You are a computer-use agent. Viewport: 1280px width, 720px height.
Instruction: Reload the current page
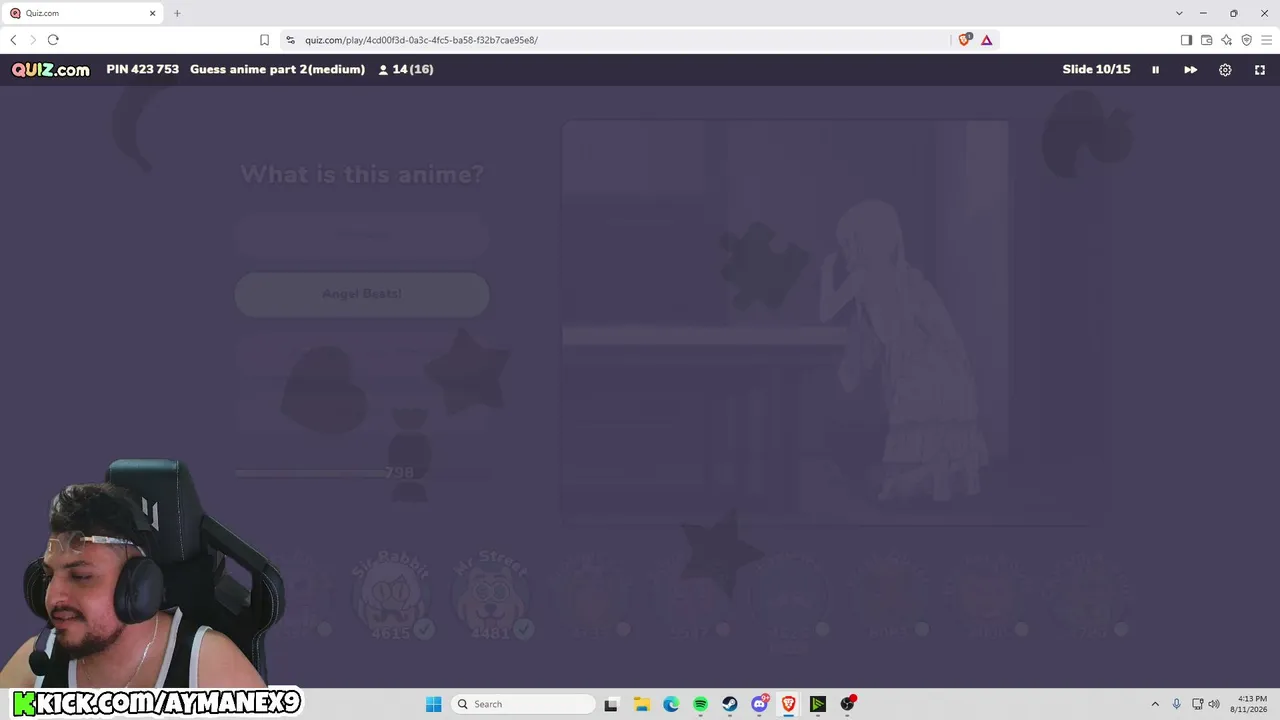(x=53, y=40)
